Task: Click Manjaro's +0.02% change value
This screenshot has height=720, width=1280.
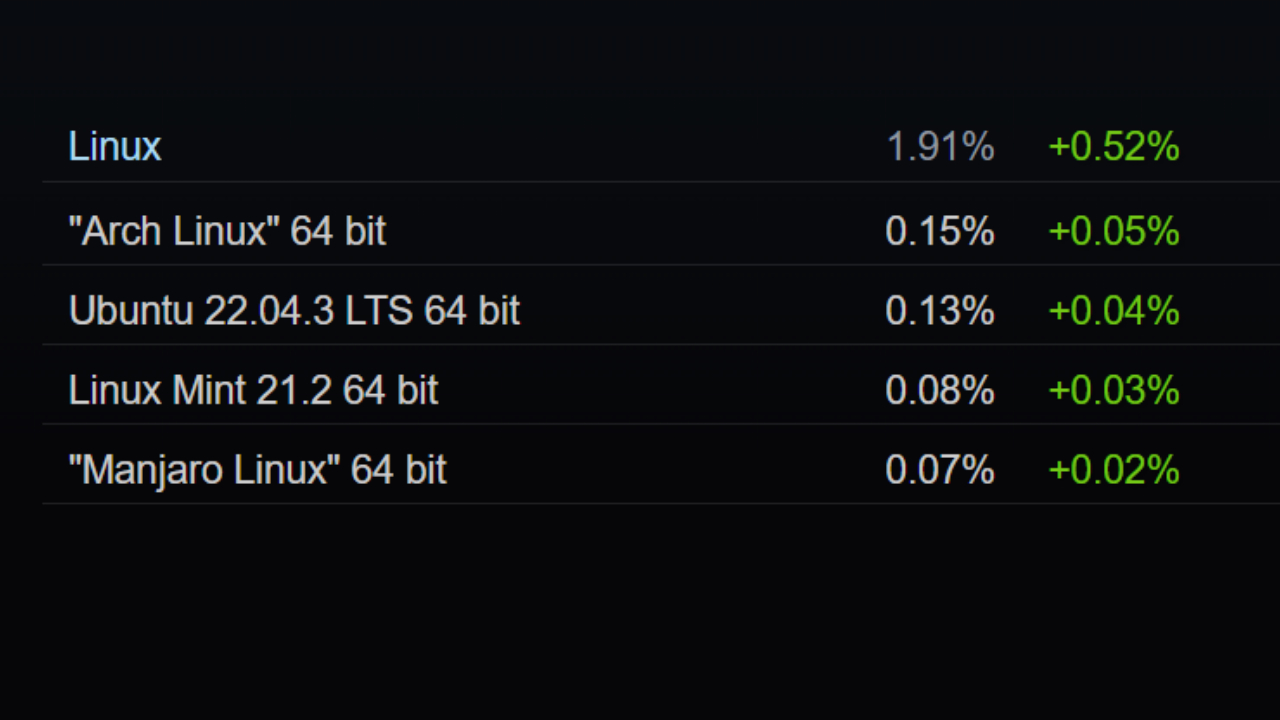Action: click(x=1113, y=469)
